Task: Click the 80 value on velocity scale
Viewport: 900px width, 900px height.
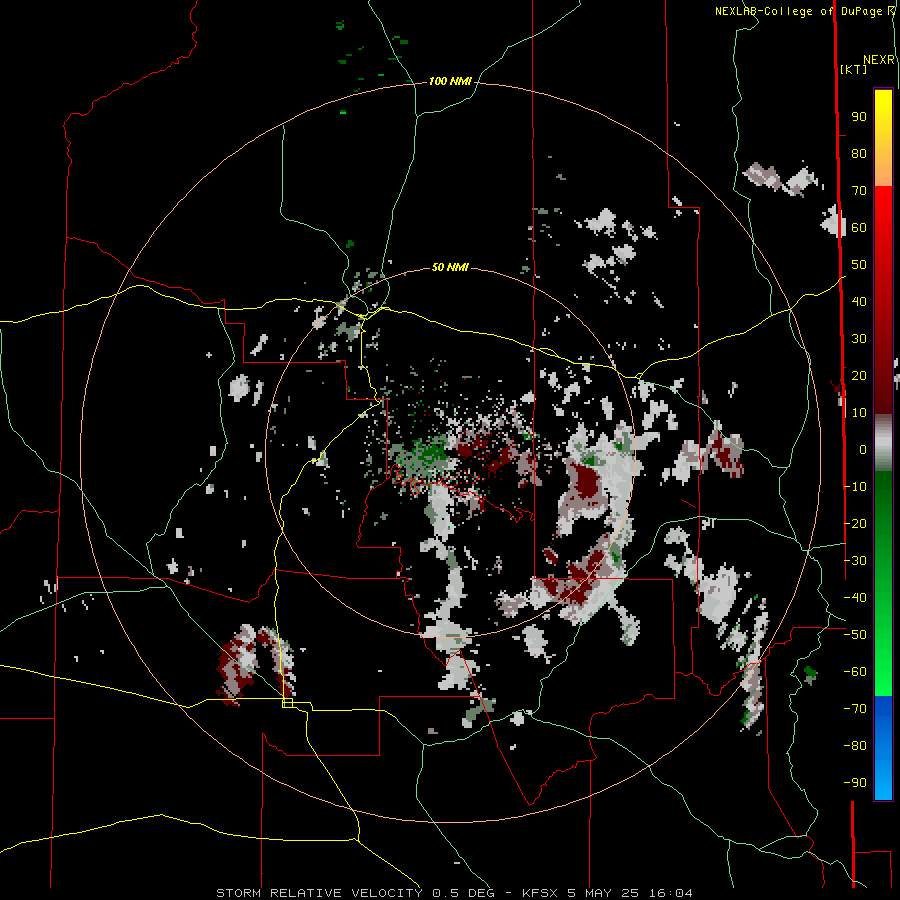Action: click(859, 154)
